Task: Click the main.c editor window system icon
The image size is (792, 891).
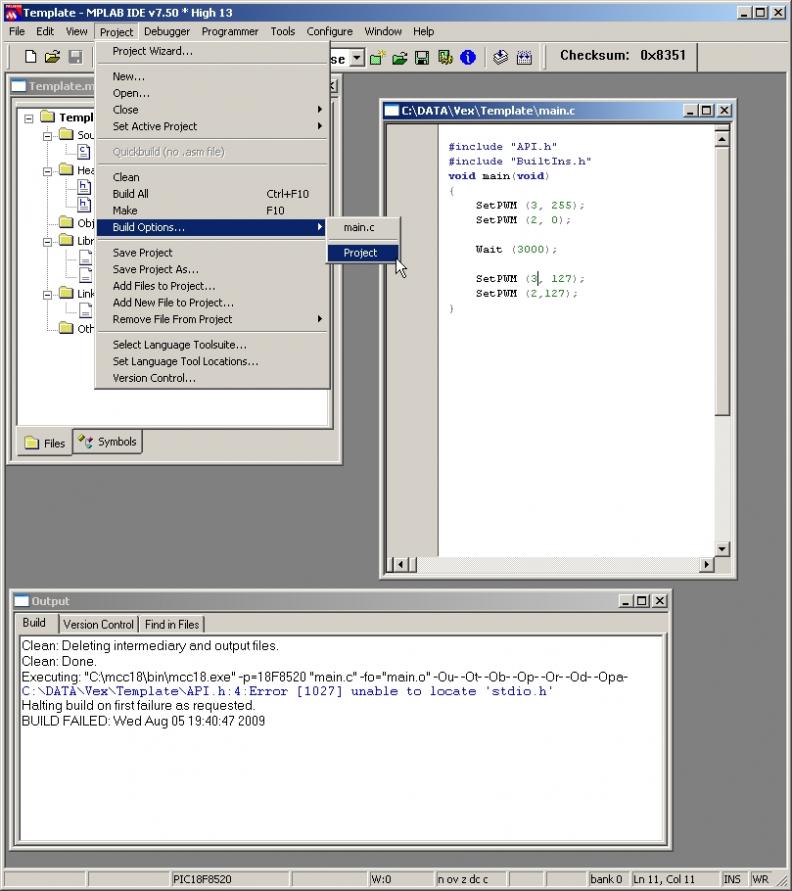Action: click(391, 110)
